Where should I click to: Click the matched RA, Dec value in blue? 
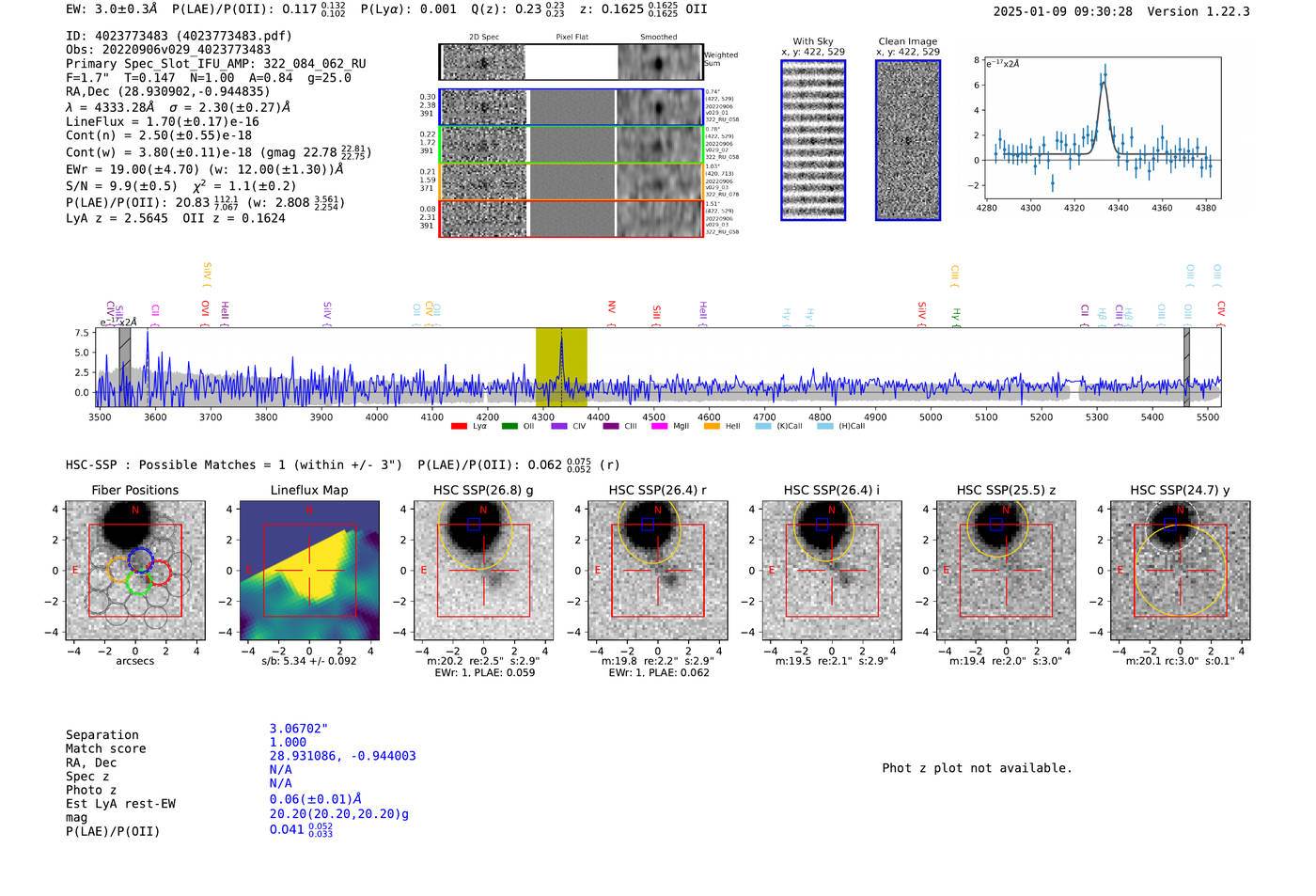tap(342, 756)
